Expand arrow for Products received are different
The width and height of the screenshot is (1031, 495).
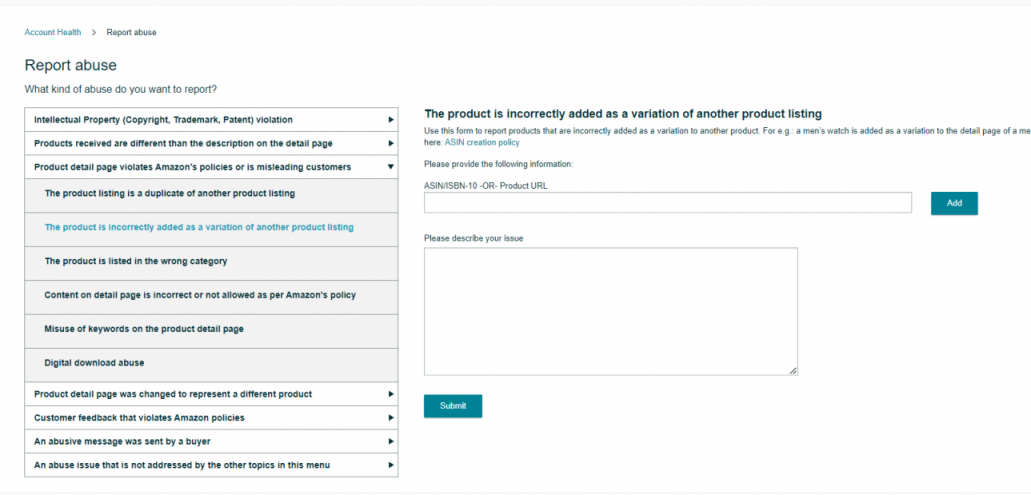point(391,143)
